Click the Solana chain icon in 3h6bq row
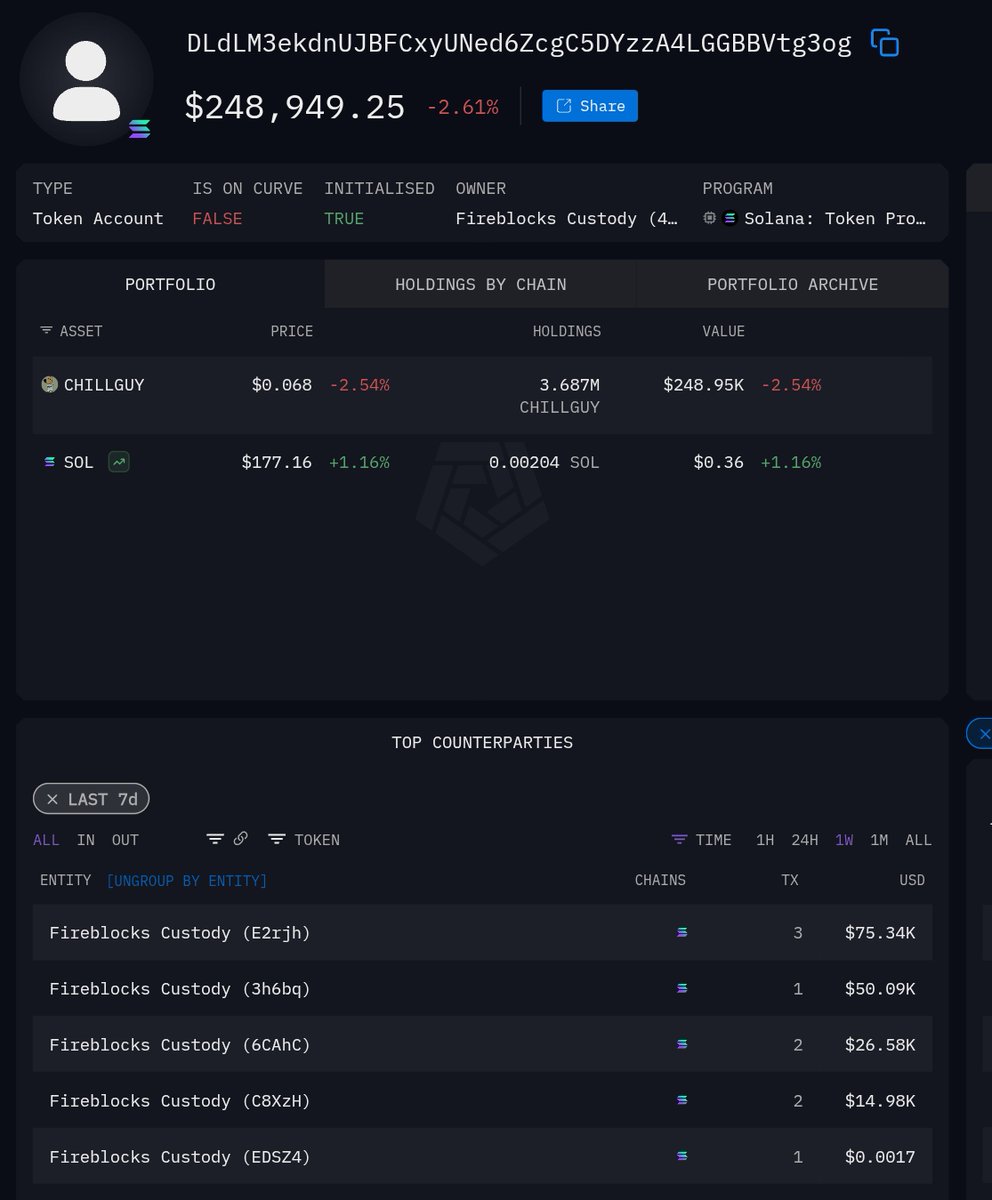The width and height of the screenshot is (992, 1200). 682,989
